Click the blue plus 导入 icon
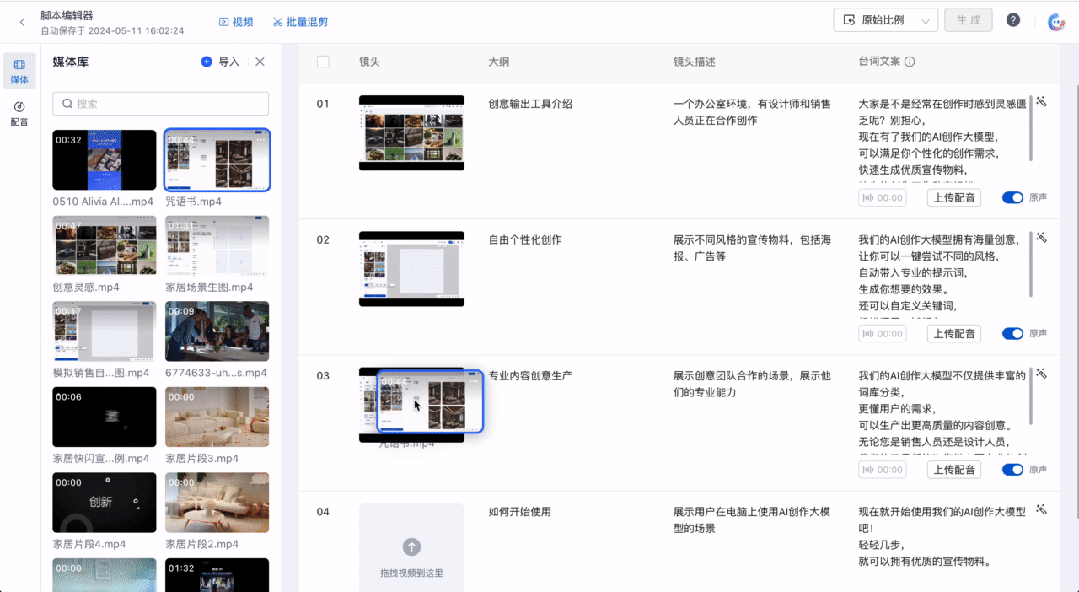 point(206,62)
